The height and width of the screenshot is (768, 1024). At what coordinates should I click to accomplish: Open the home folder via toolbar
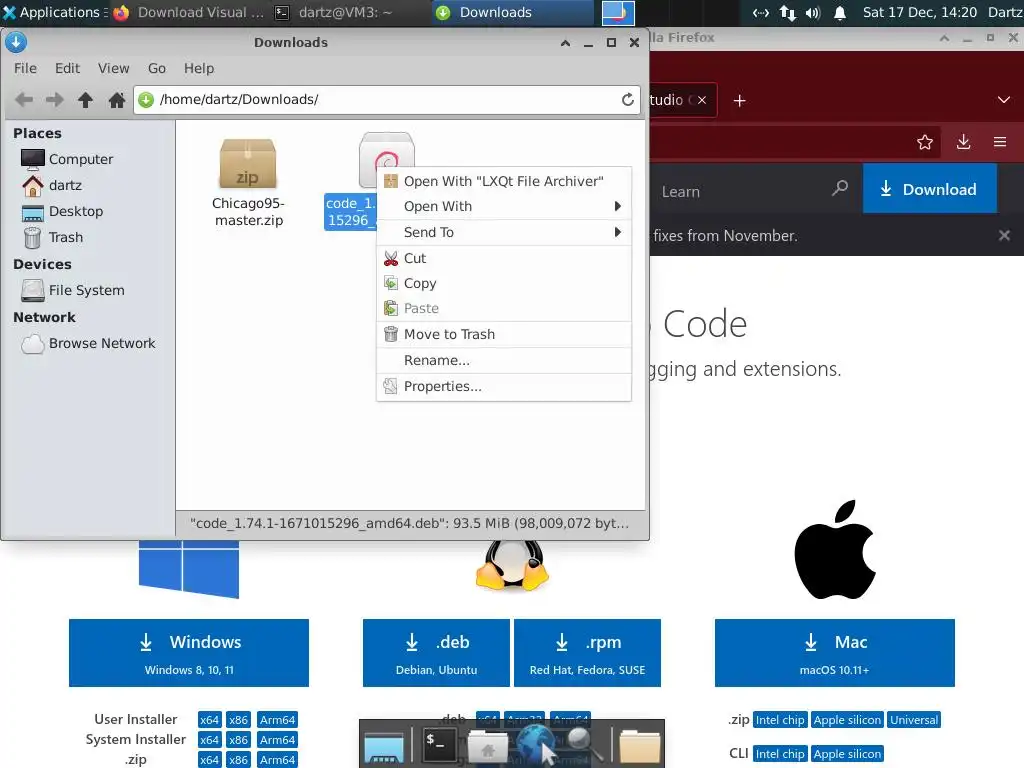tap(117, 100)
